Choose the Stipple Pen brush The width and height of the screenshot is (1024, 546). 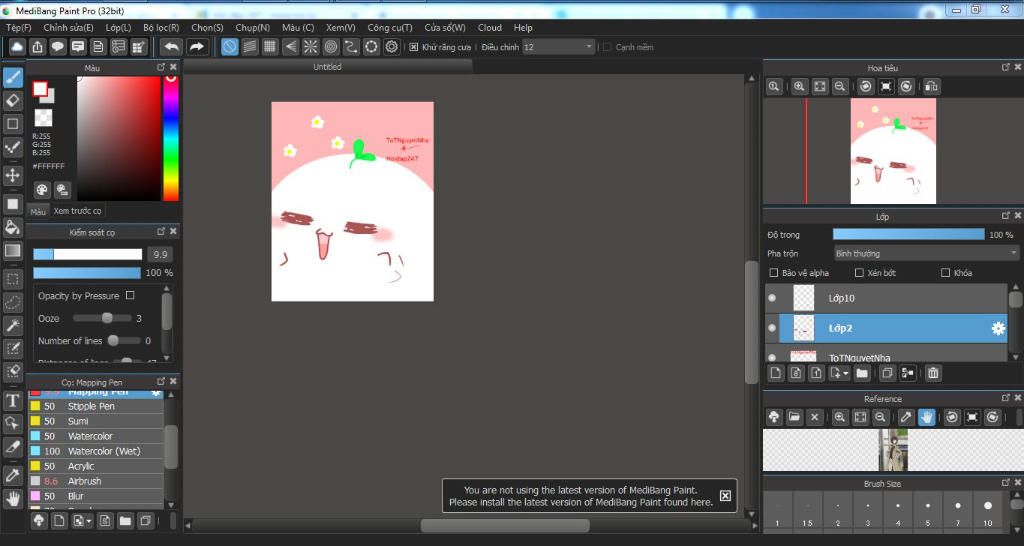coord(95,406)
